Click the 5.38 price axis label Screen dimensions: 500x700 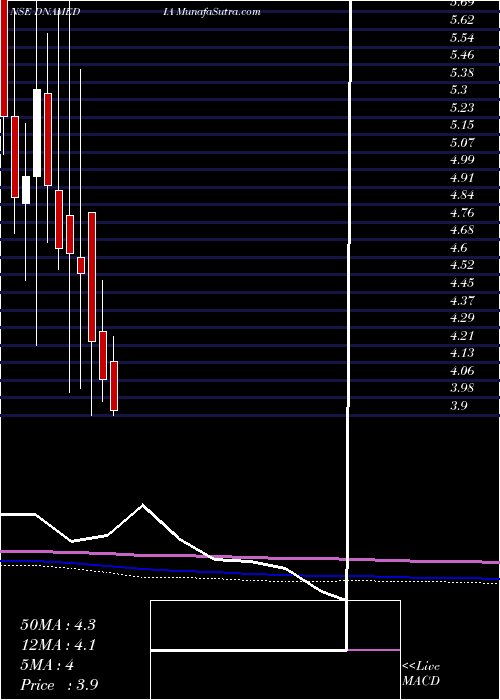point(462,72)
